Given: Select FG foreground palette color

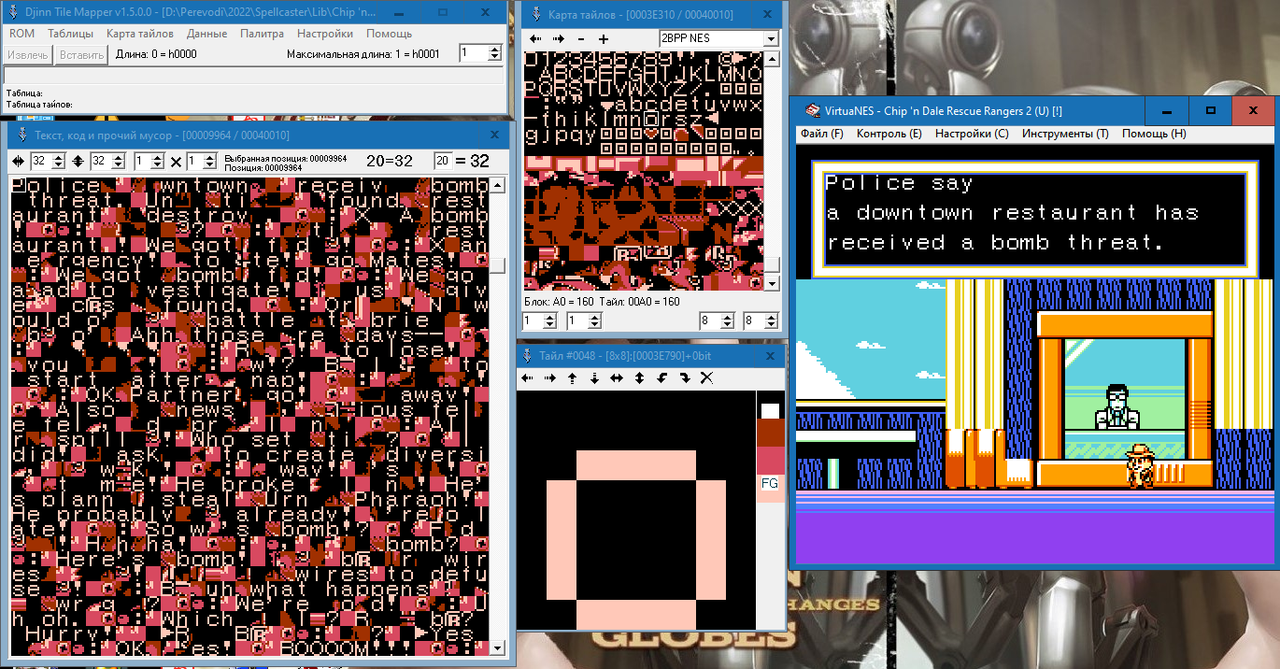Looking at the screenshot, I should [x=770, y=488].
